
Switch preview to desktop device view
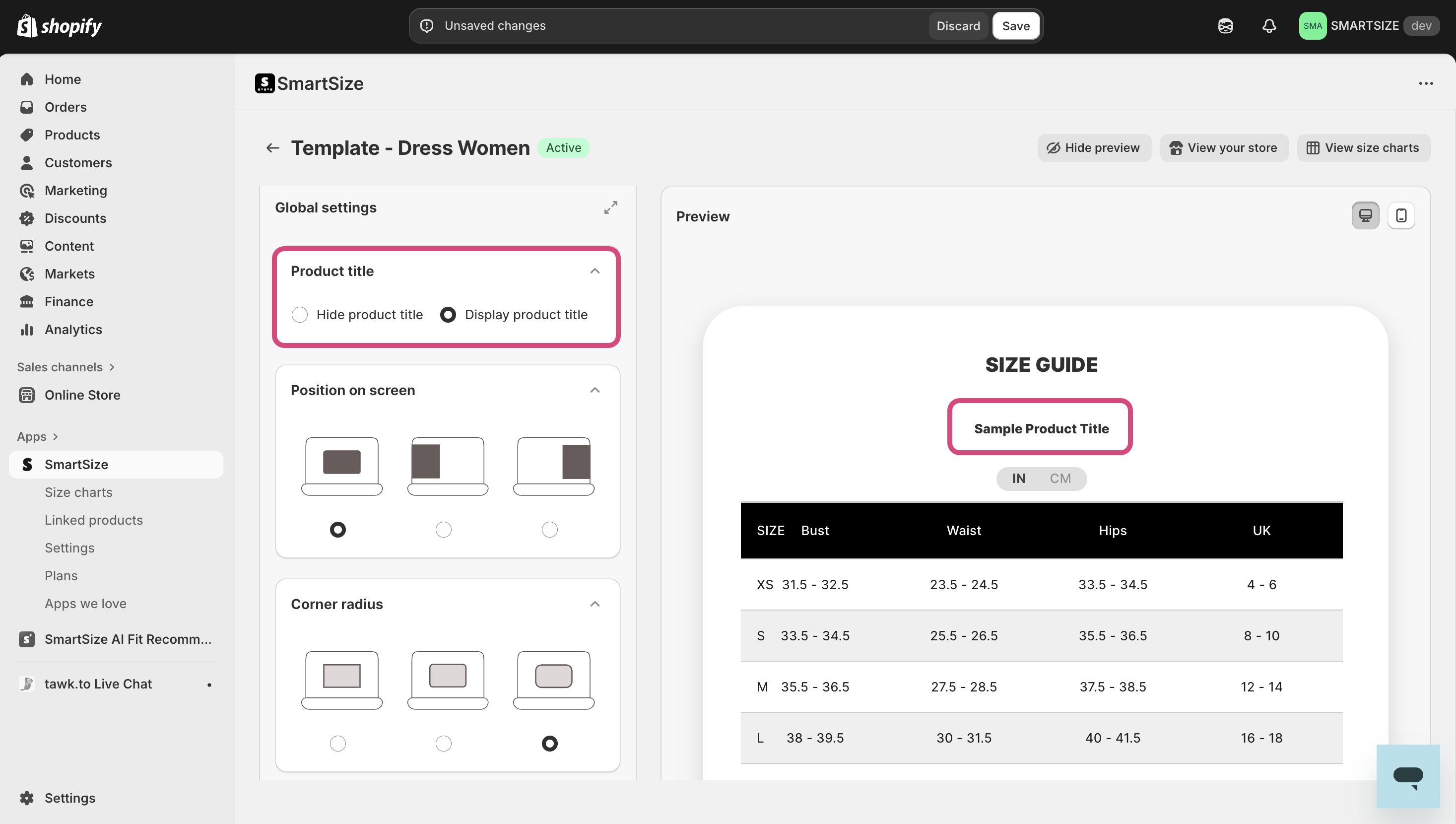click(1365, 215)
